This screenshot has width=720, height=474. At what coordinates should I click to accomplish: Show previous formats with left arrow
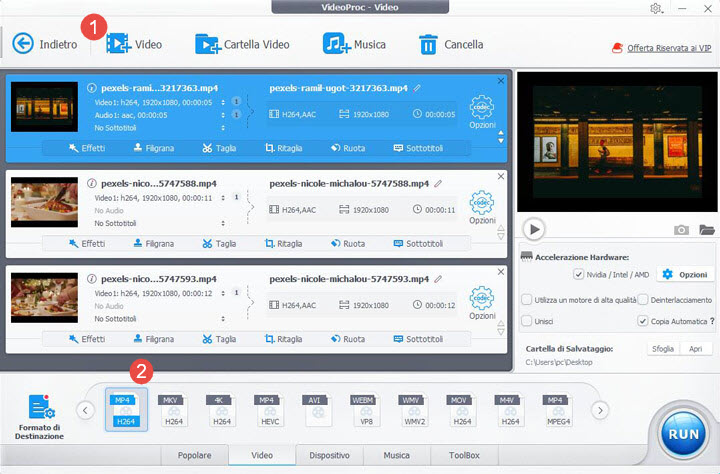[x=85, y=410]
